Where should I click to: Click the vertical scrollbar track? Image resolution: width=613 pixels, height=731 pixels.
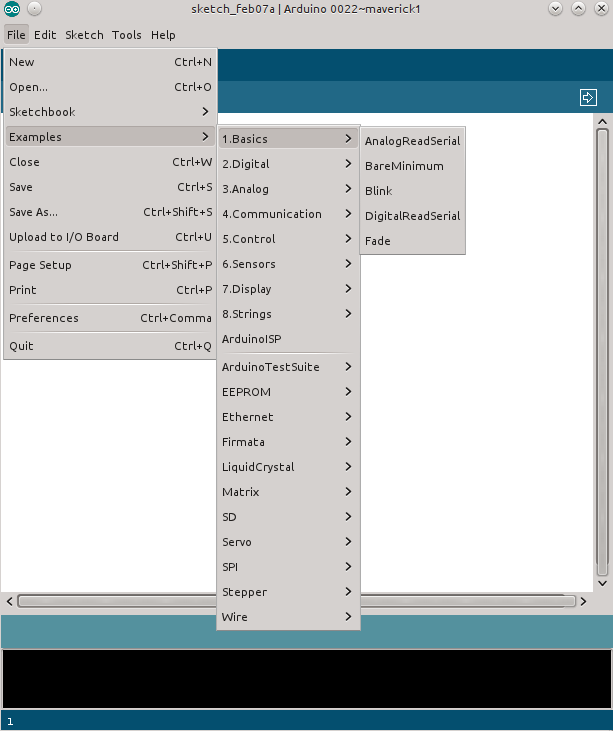pyautogui.click(x=602, y=352)
